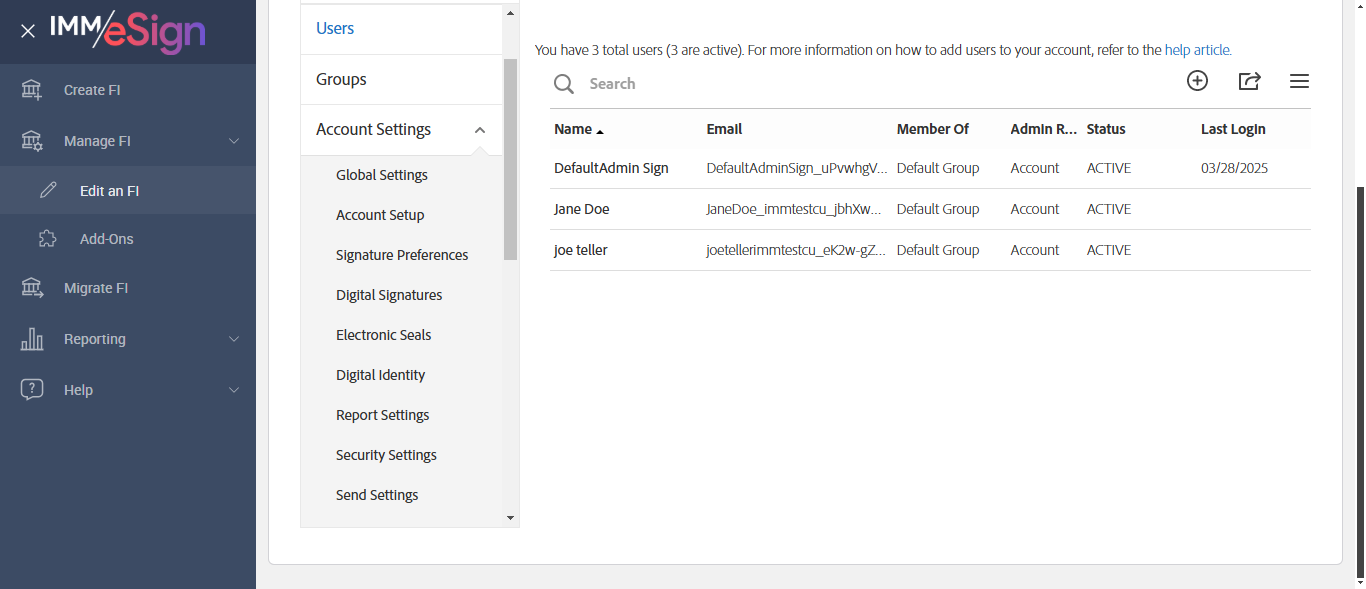
Task: Expand the Reporting menu chevron
Action: [x=234, y=339]
